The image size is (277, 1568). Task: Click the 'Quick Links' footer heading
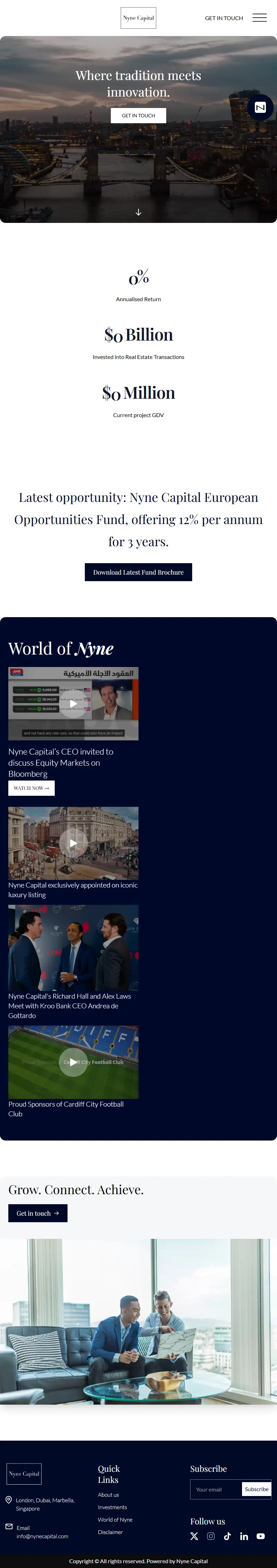109,1474
